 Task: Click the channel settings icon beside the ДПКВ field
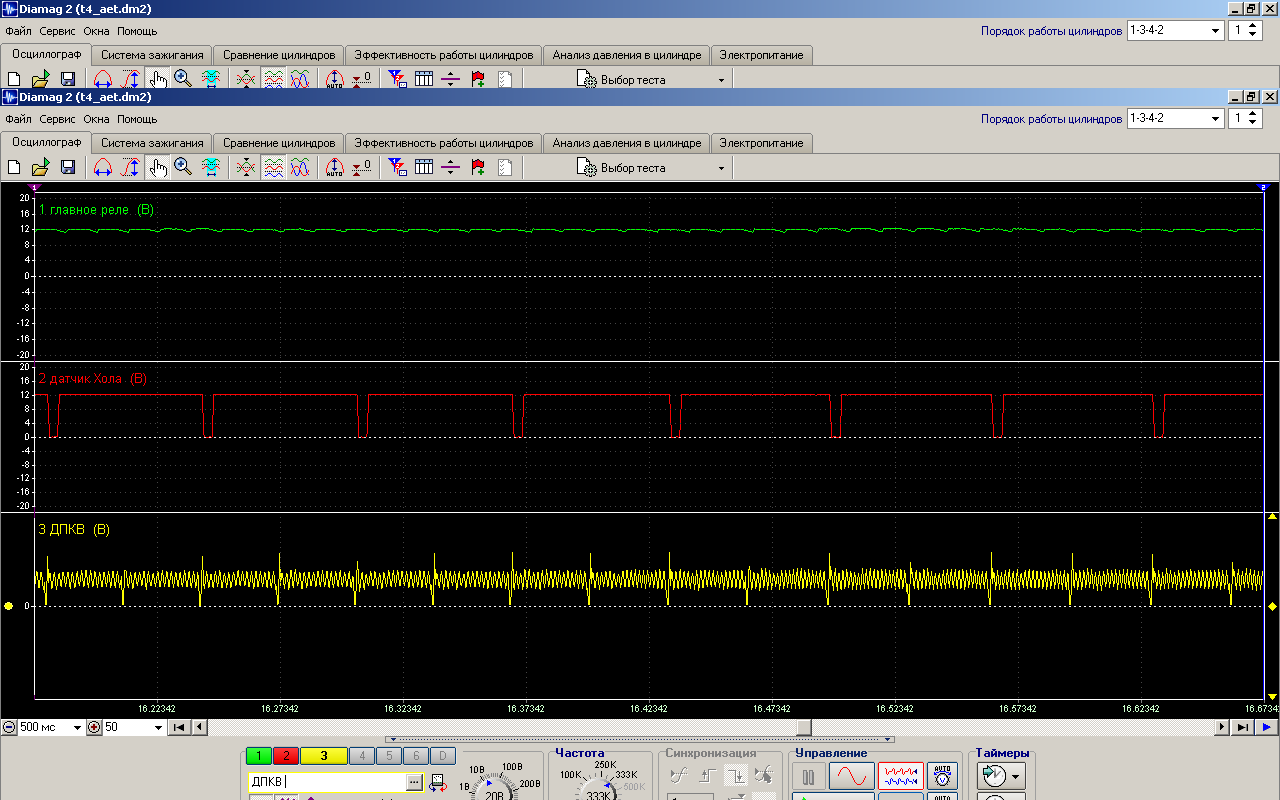(438, 783)
